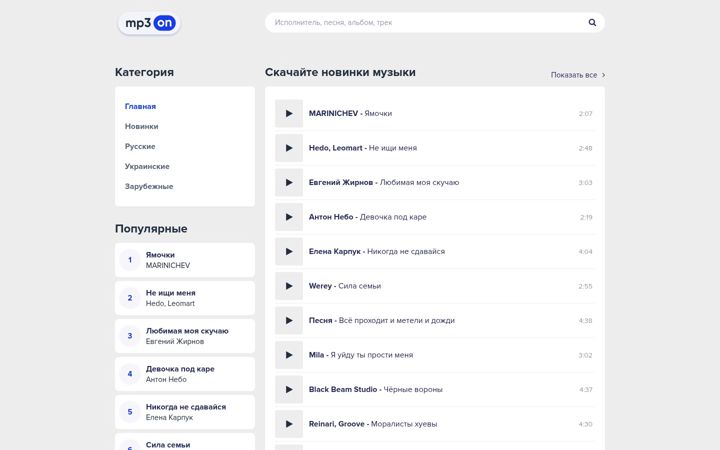Click the Категория heading
Viewport: 720px width, 450px height.
144,72
